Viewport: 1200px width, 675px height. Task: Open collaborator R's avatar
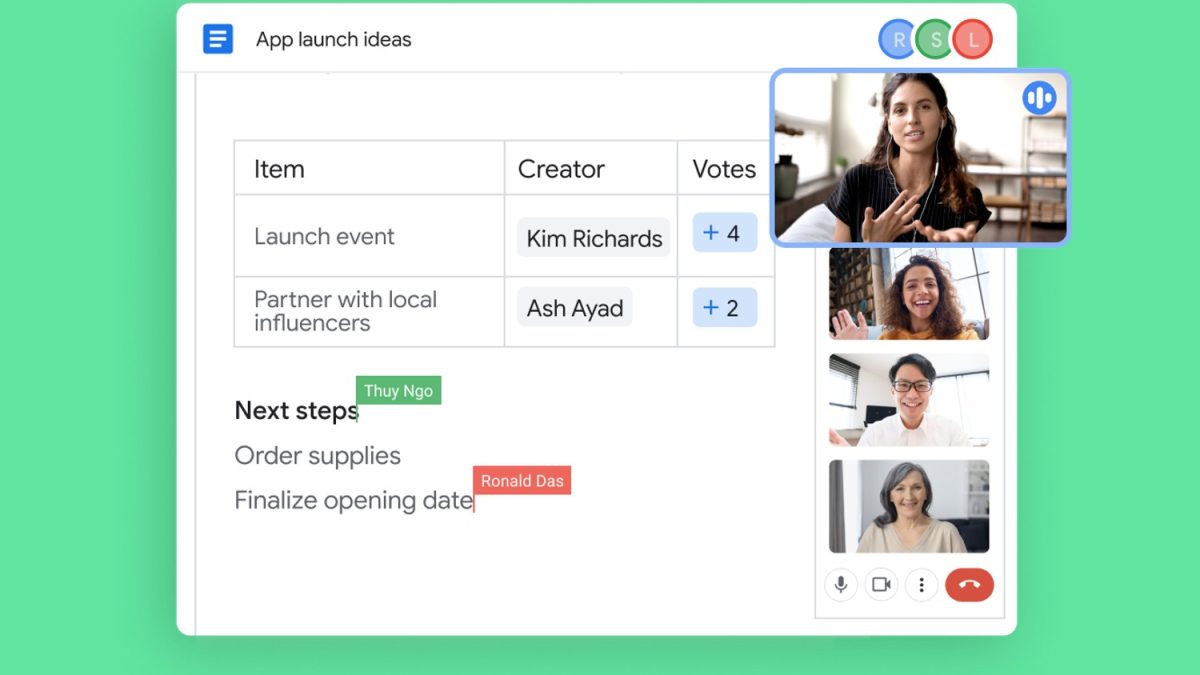(x=898, y=39)
